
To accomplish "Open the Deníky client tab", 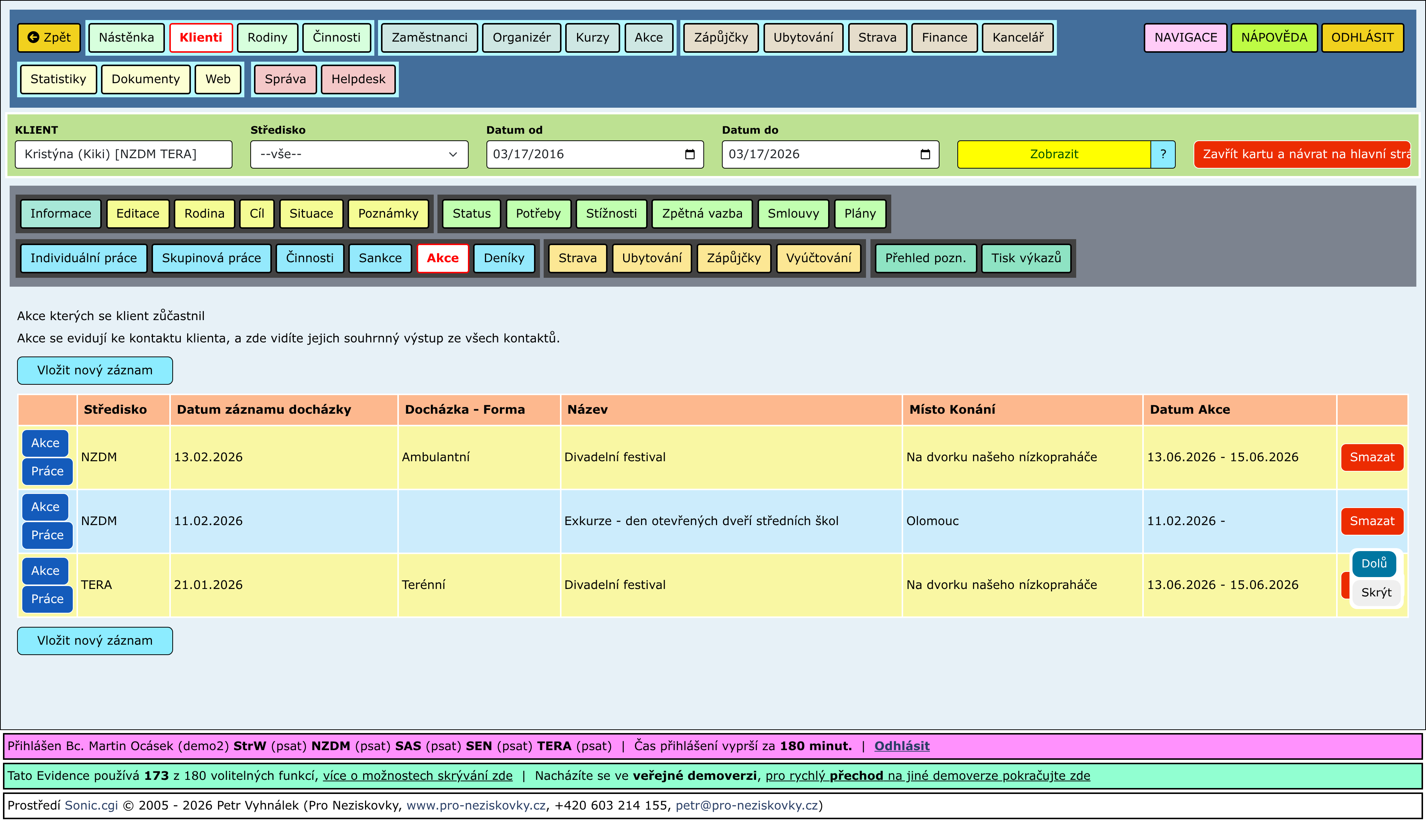I will click(503, 258).
